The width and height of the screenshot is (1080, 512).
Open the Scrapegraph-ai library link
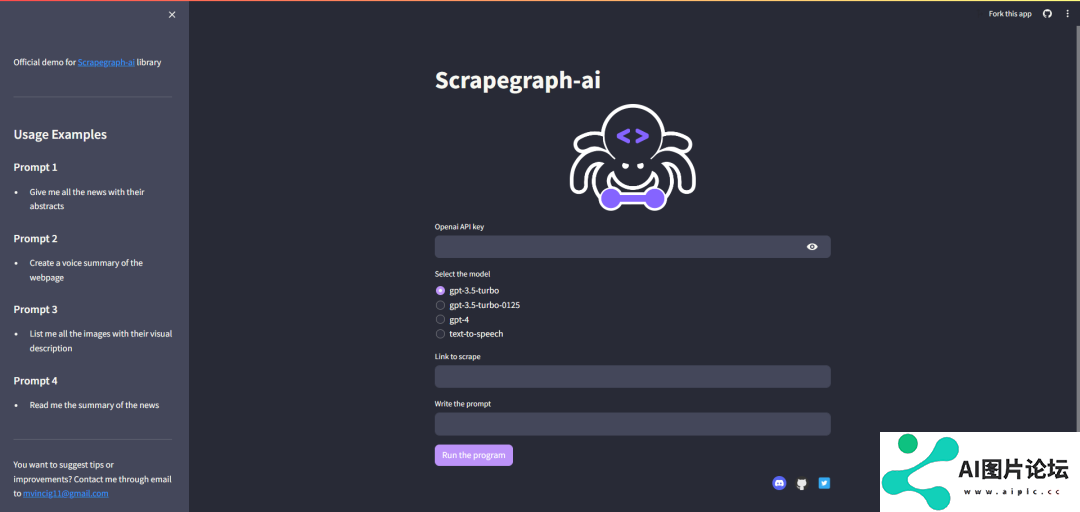pyautogui.click(x=106, y=62)
